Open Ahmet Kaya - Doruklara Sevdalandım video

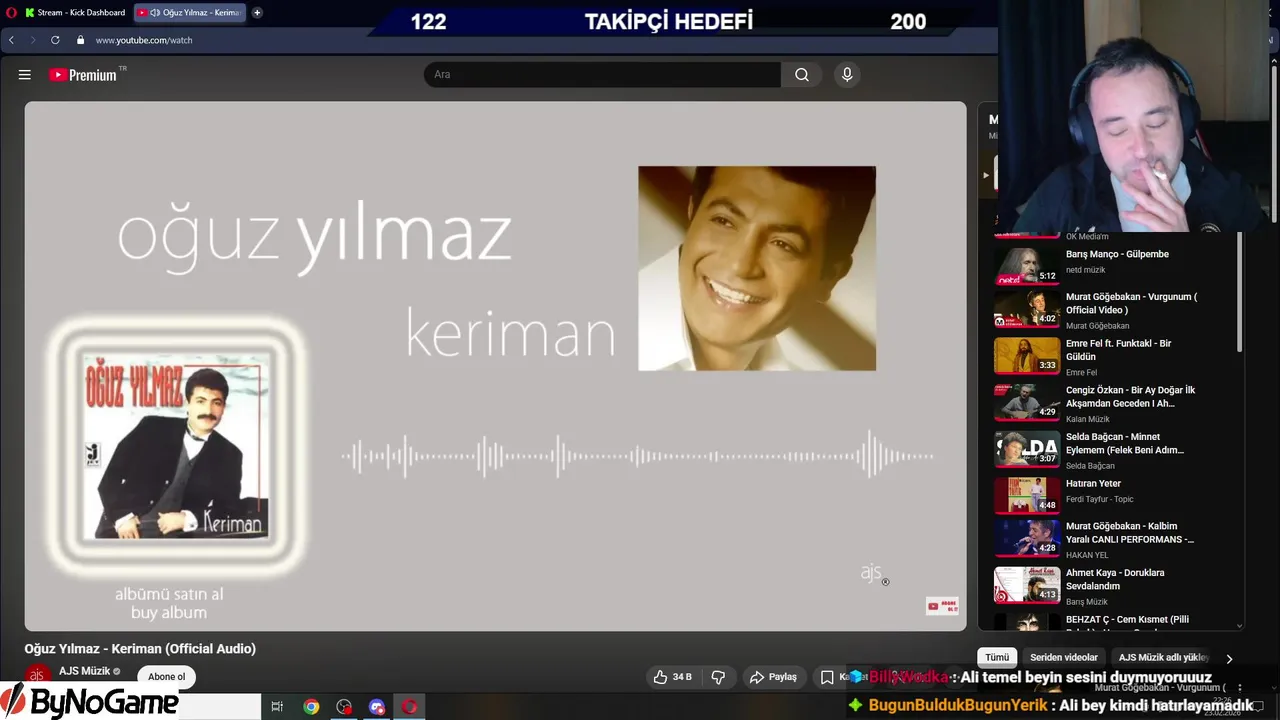[1115, 579]
